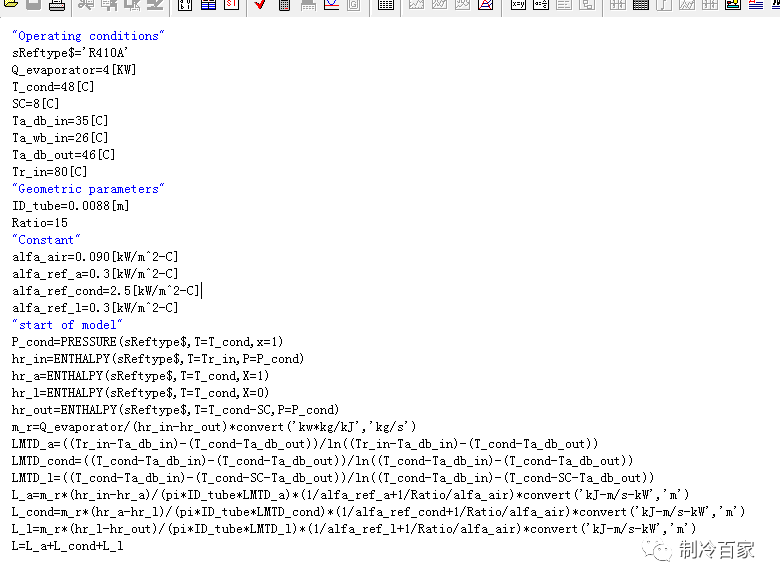Open the Integral Table window icon
The image size is (780, 584).
pos(664,4)
